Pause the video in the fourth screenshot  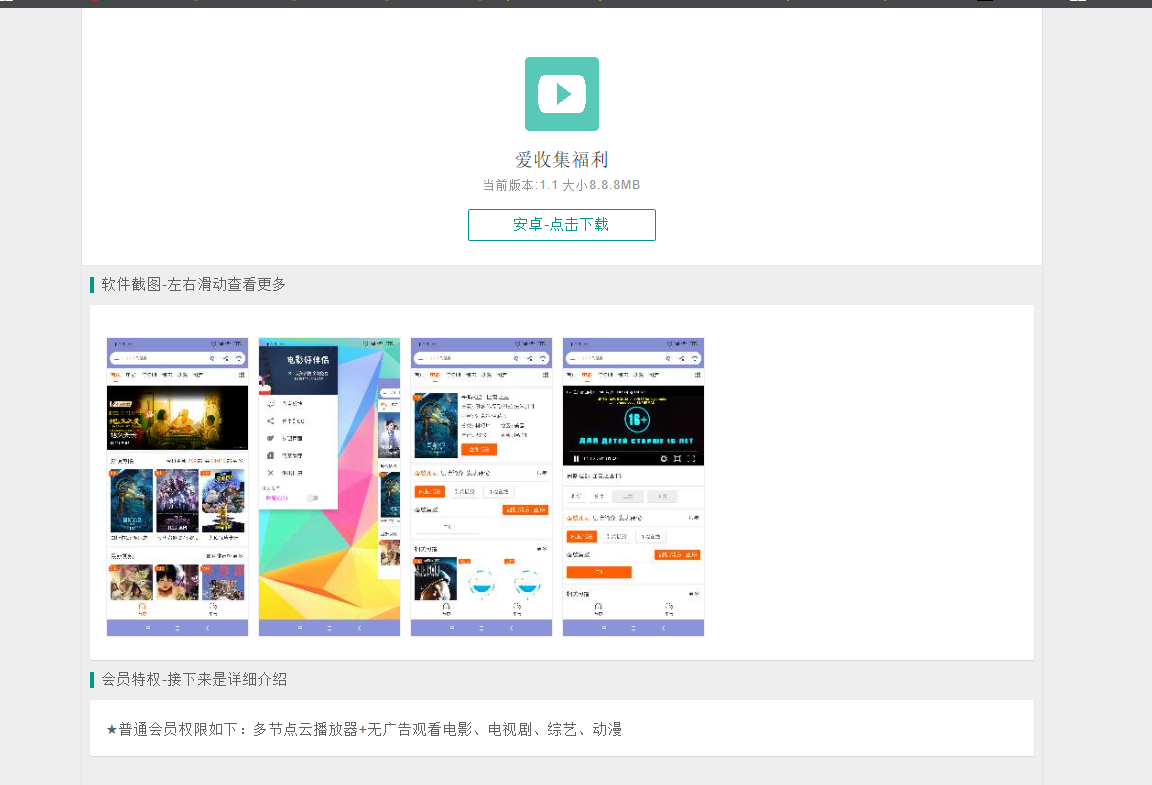[576, 458]
